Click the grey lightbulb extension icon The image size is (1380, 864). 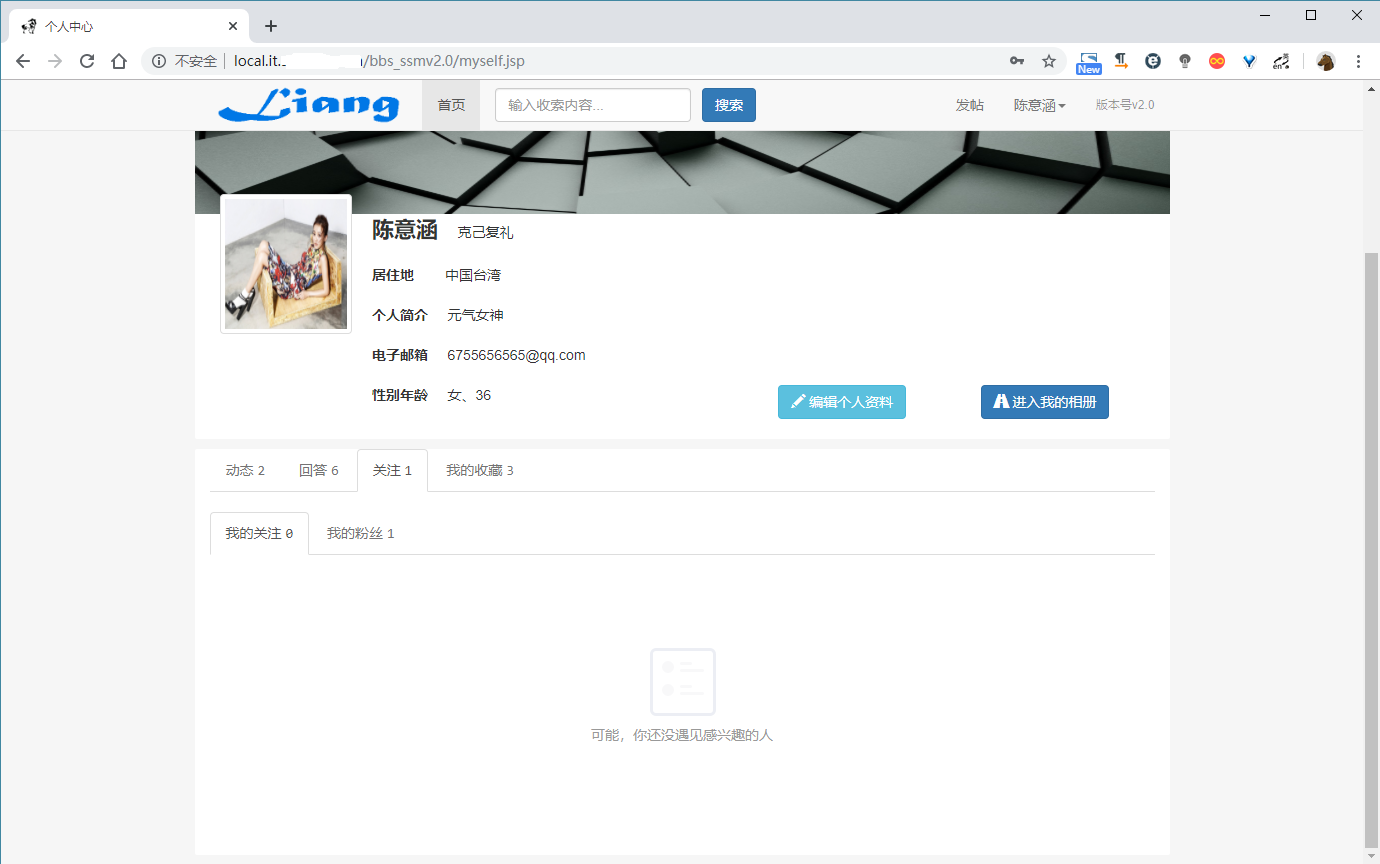pyautogui.click(x=1185, y=61)
